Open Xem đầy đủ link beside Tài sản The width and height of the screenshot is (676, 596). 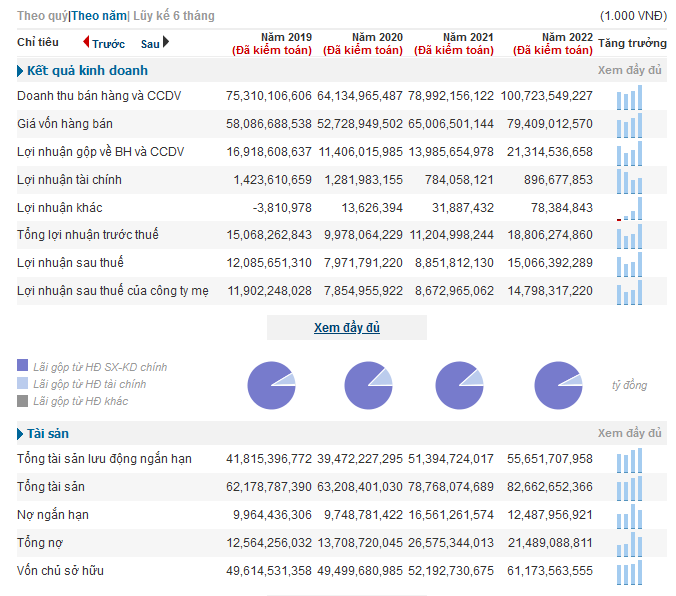pyautogui.click(x=629, y=433)
